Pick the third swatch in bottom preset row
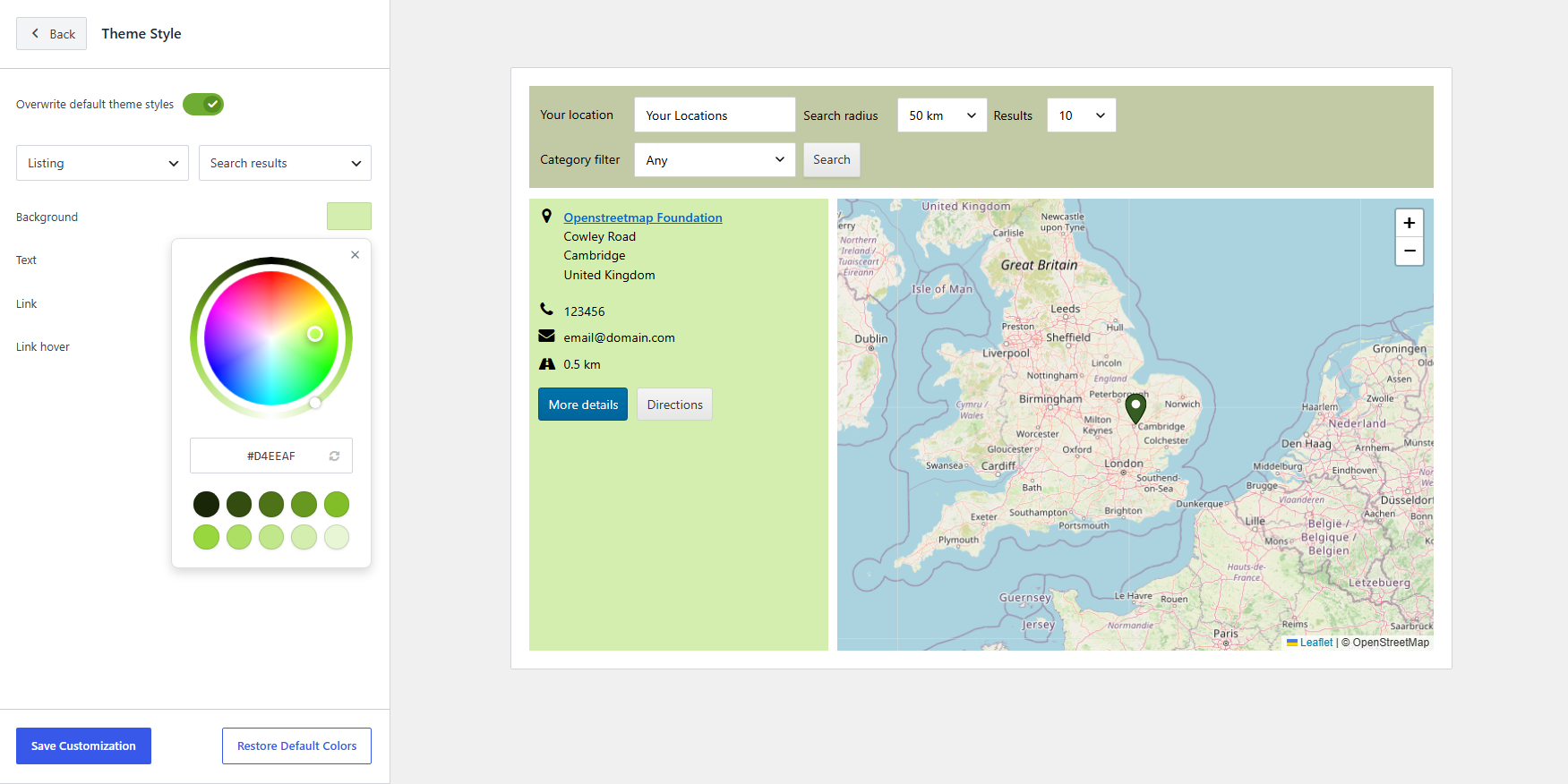 click(271, 537)
